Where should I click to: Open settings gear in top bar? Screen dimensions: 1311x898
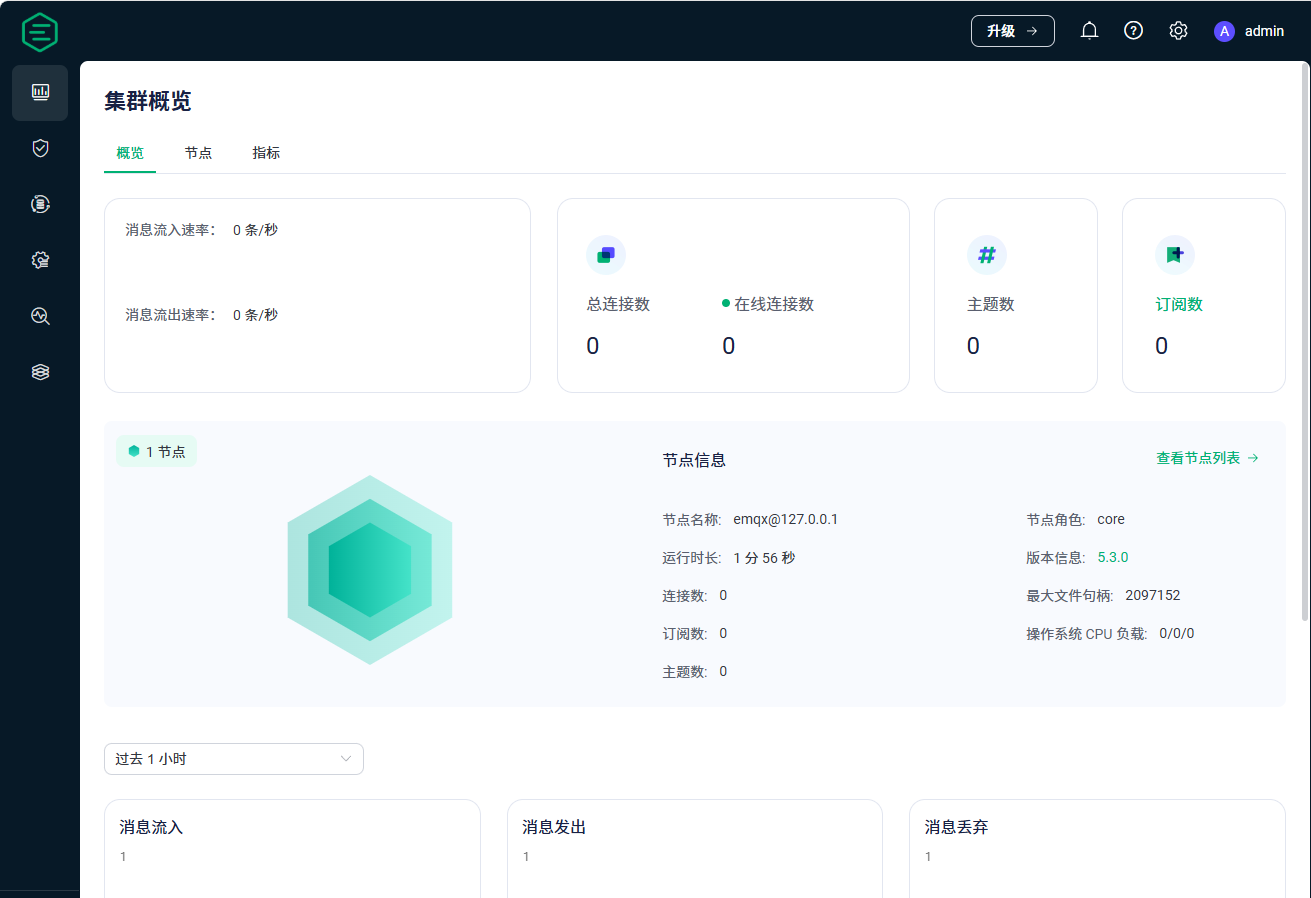[1178, 31]
